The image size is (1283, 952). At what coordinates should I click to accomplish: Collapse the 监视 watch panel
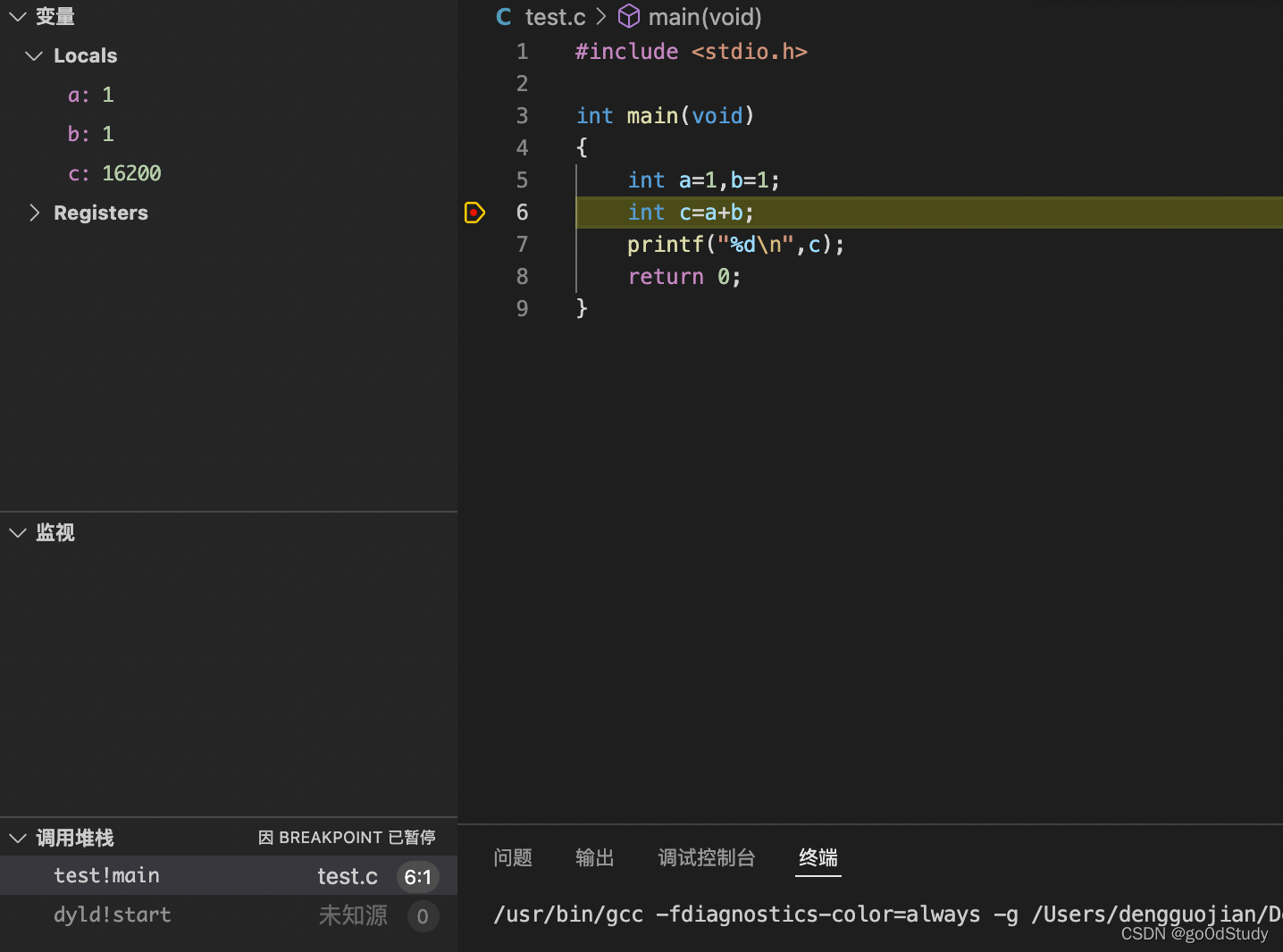point(17,532)
